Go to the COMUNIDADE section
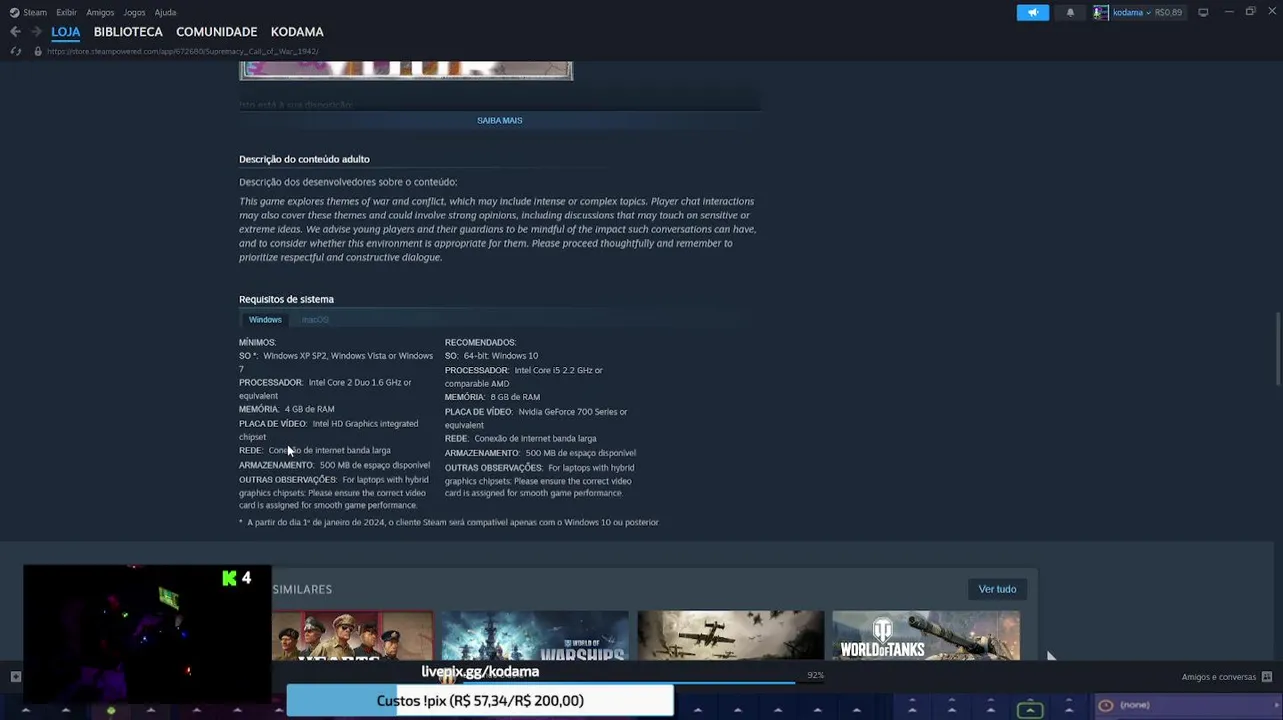This screenshot has width=1283, height=720. (x=217, y=32)
